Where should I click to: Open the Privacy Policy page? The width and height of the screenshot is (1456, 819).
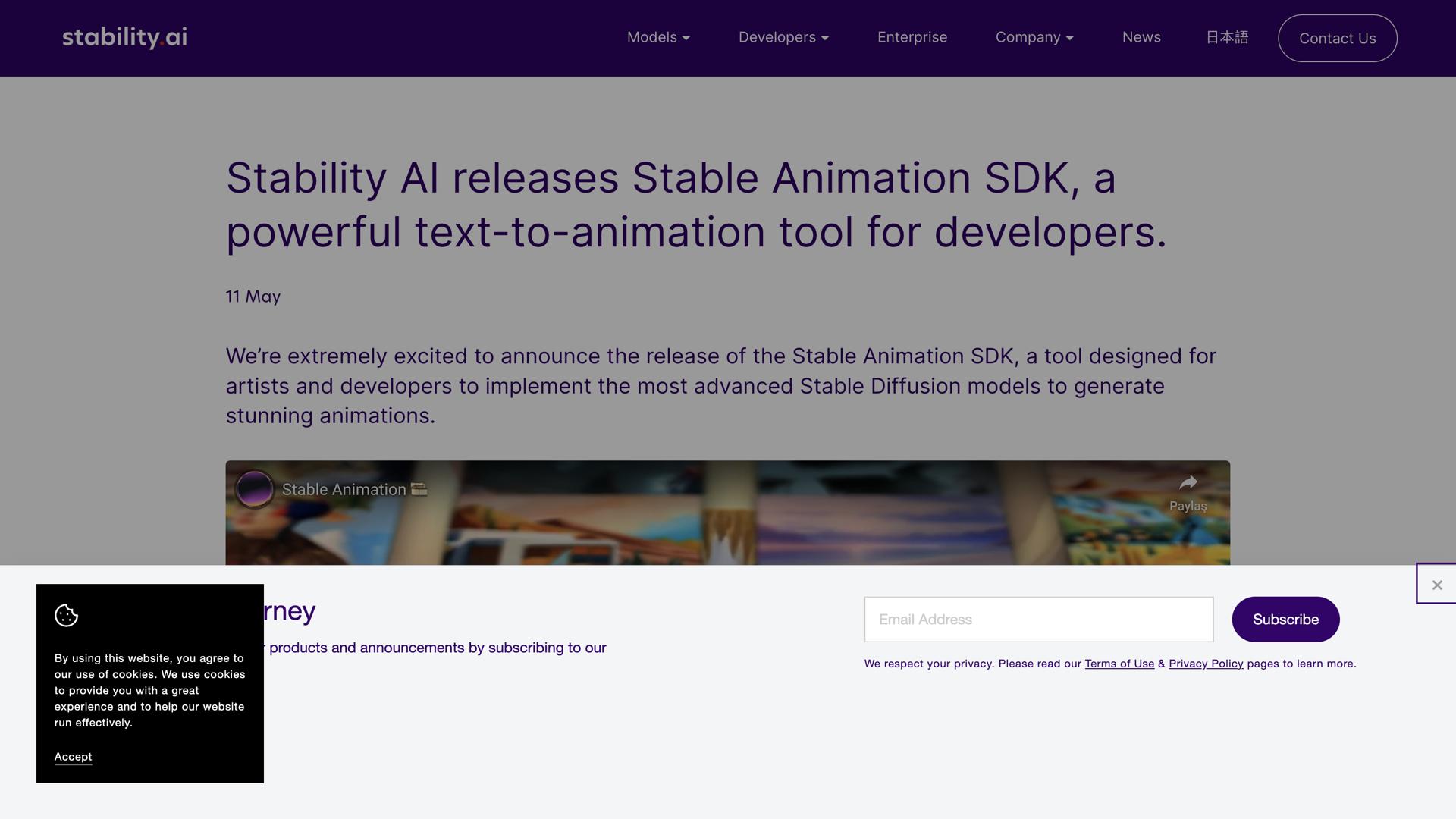pyautogui.click(x=1206, y=664)
